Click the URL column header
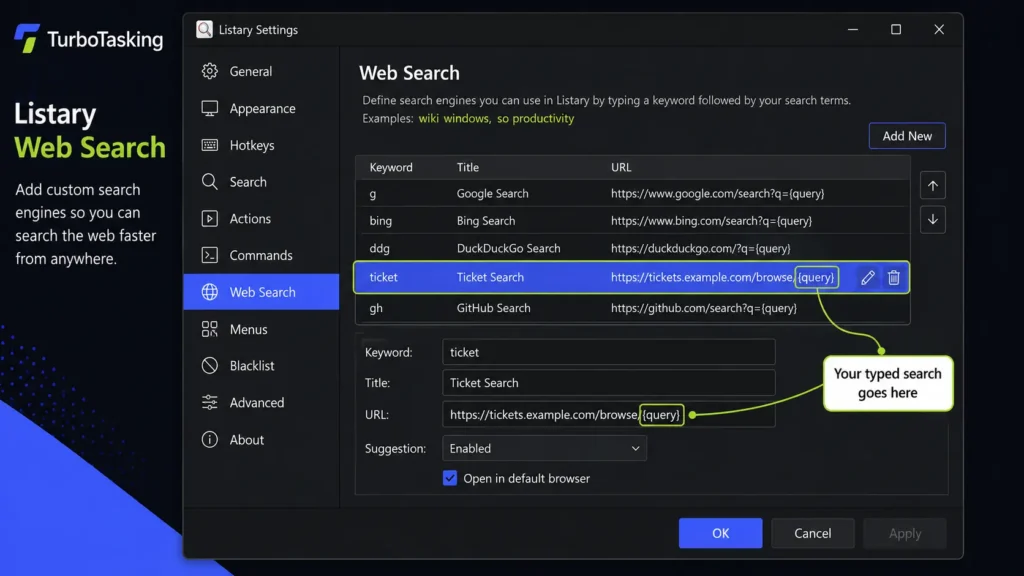Screen dimensions: 1024x576 (621, 167)
